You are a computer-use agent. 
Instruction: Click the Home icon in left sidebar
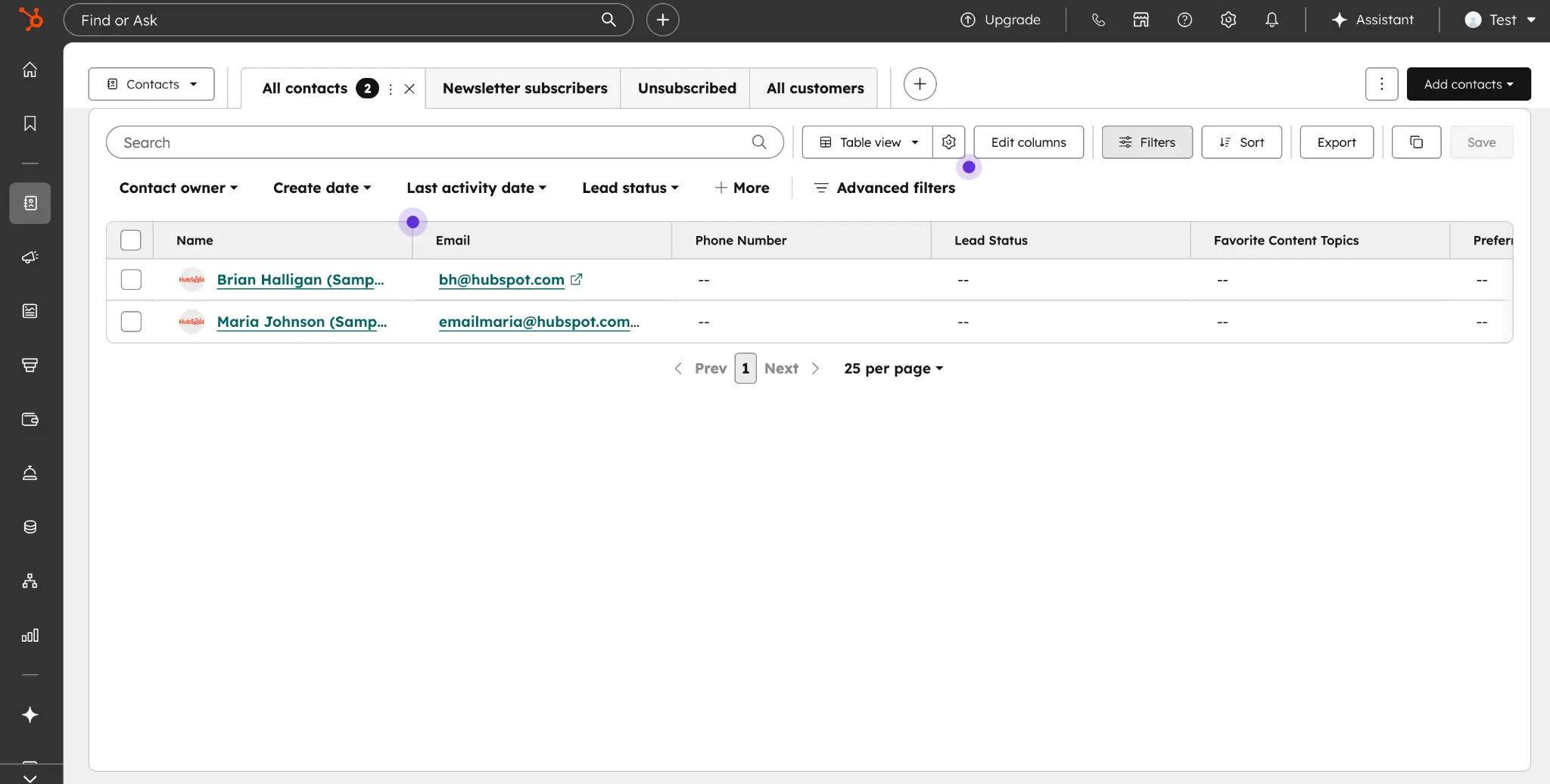(30, 69)
